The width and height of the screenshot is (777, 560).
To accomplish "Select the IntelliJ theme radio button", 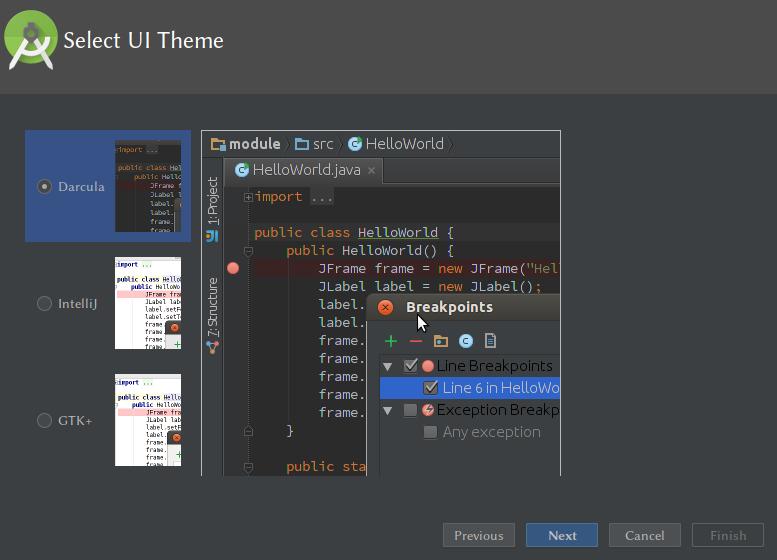I will (44, 303).
